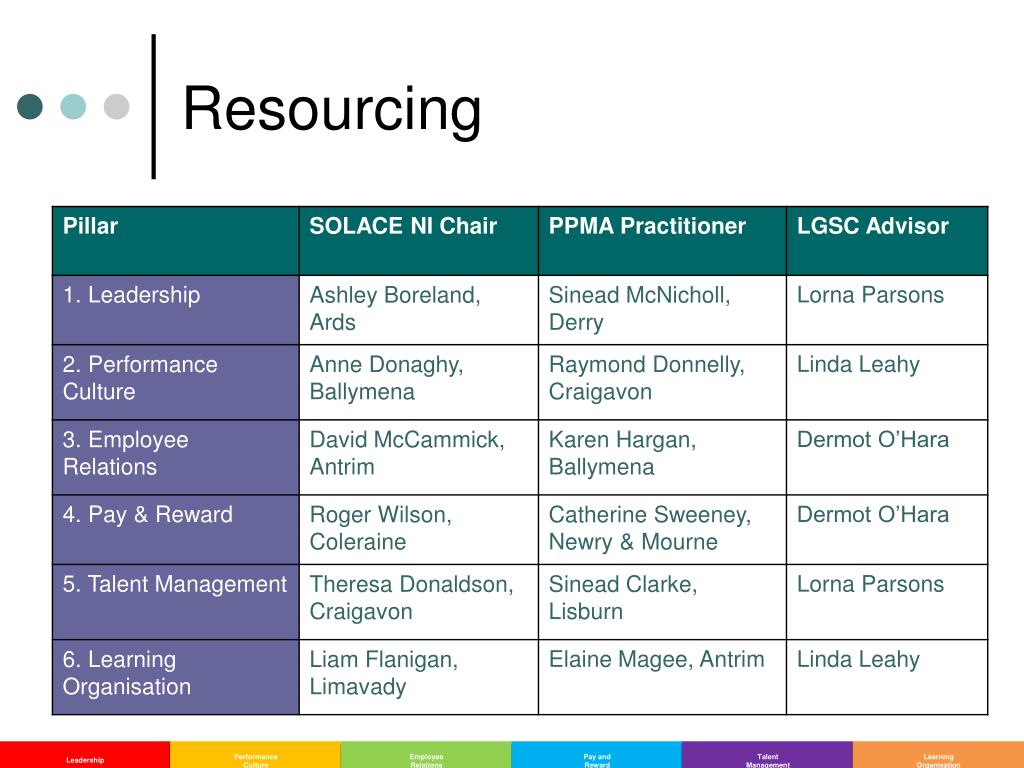The image size is (1024, 768).
Task: Click the 'Theresa Donaldson, Craigavon' cell
Action: pos(419,602)
